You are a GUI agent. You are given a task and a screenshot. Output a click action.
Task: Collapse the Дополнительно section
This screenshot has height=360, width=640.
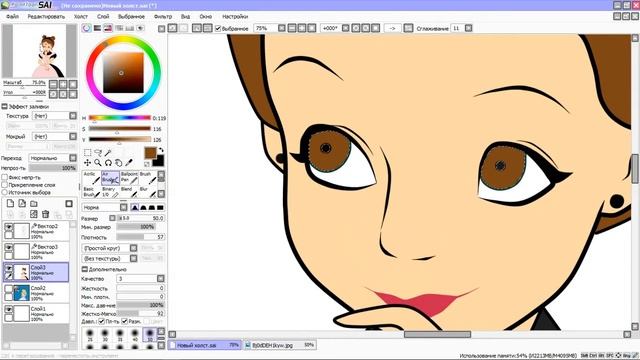tap(84, 269)
